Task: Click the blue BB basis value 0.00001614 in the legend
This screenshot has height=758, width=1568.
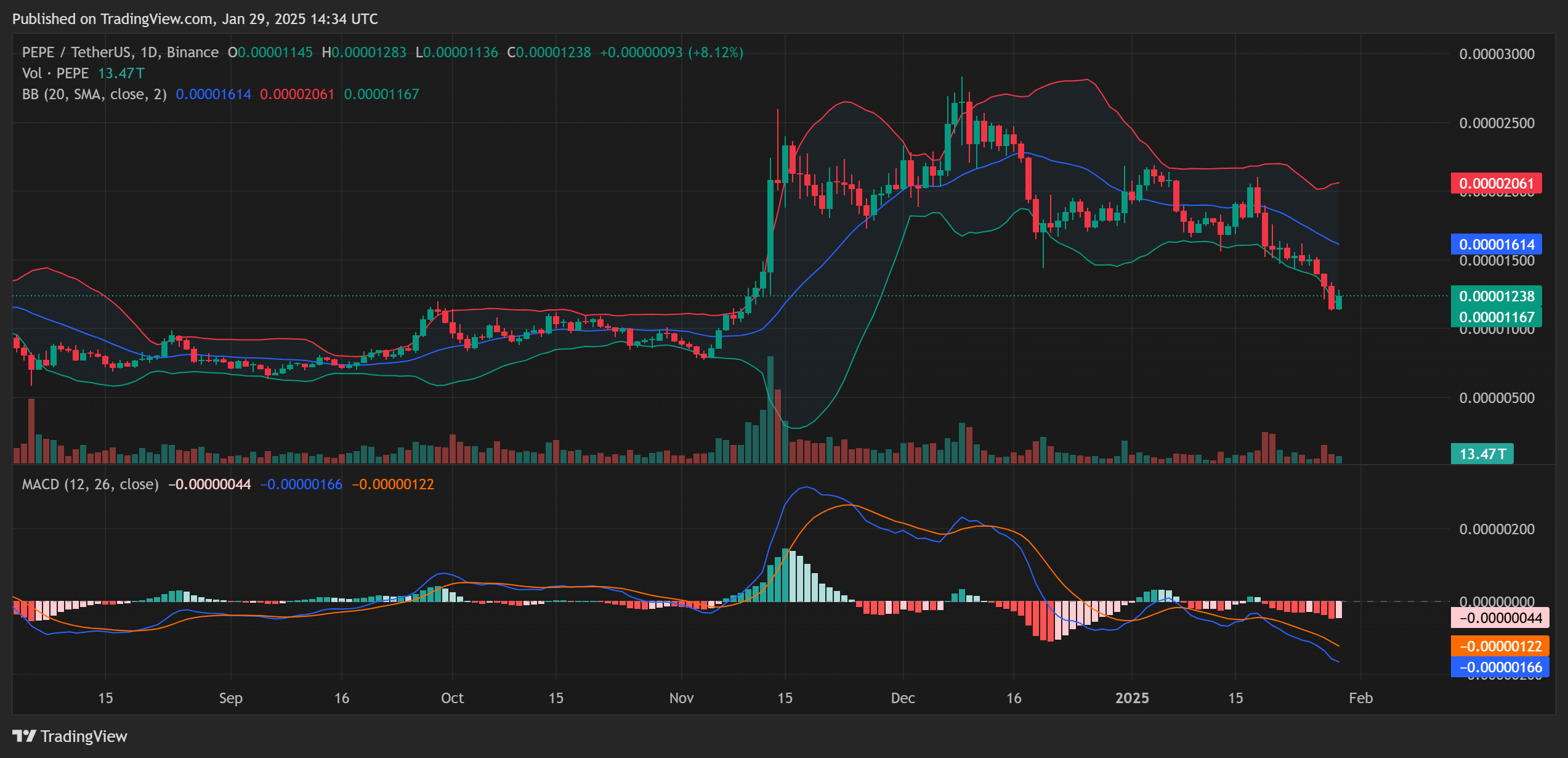Action: (x=214, y=94)
